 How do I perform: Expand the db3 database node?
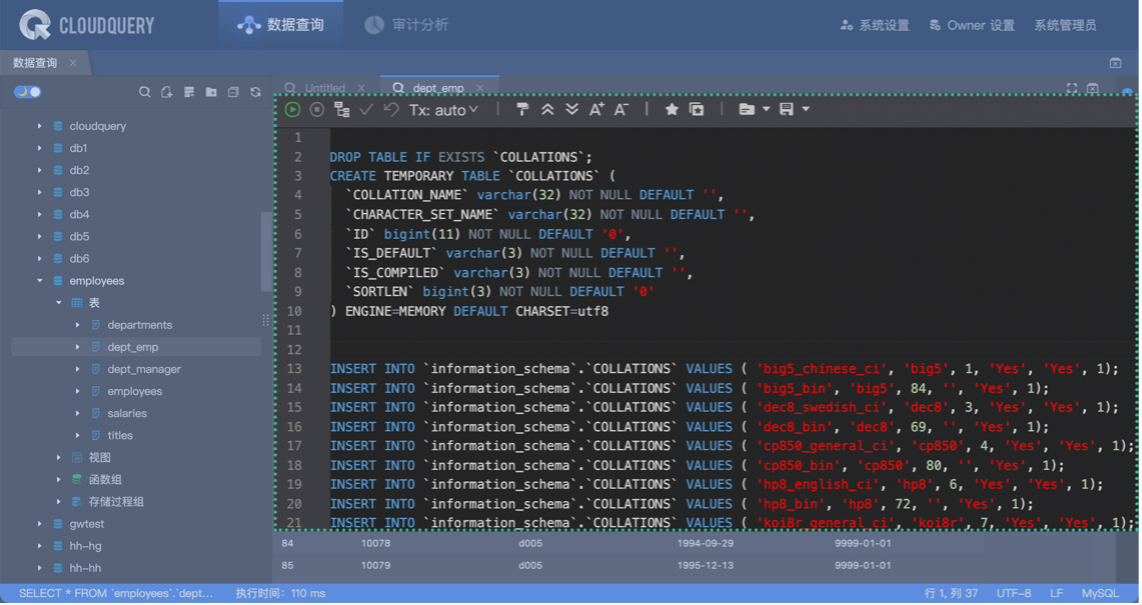[x=40, y=192]
